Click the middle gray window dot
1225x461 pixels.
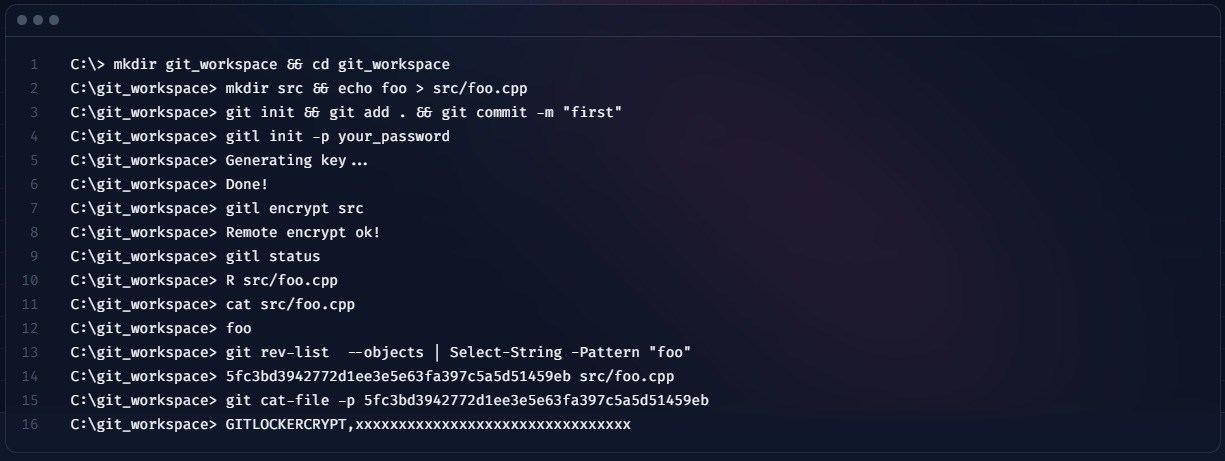click(38, 20)
